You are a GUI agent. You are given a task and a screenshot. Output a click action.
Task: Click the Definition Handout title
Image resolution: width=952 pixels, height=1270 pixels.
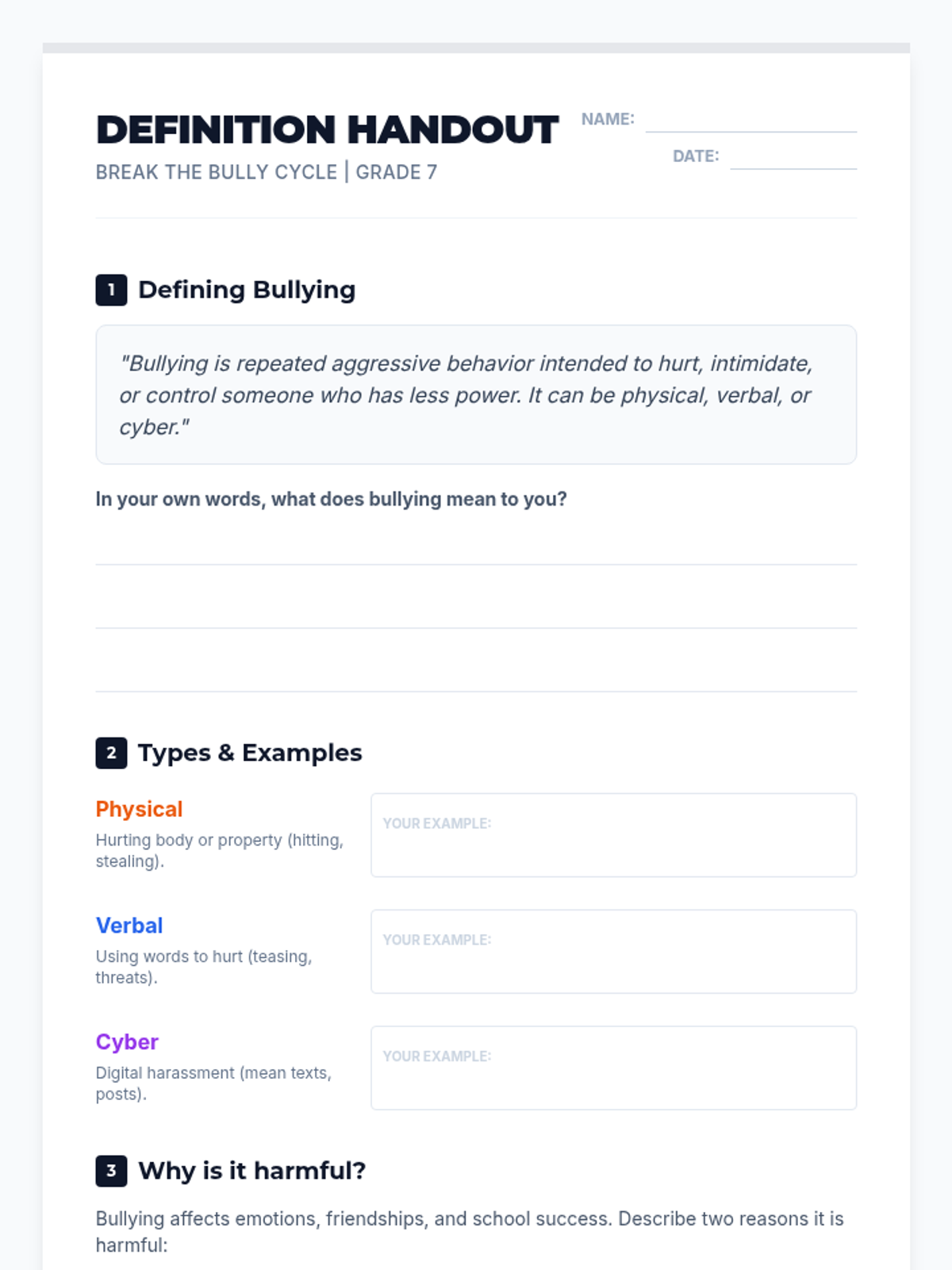[327, 130]
